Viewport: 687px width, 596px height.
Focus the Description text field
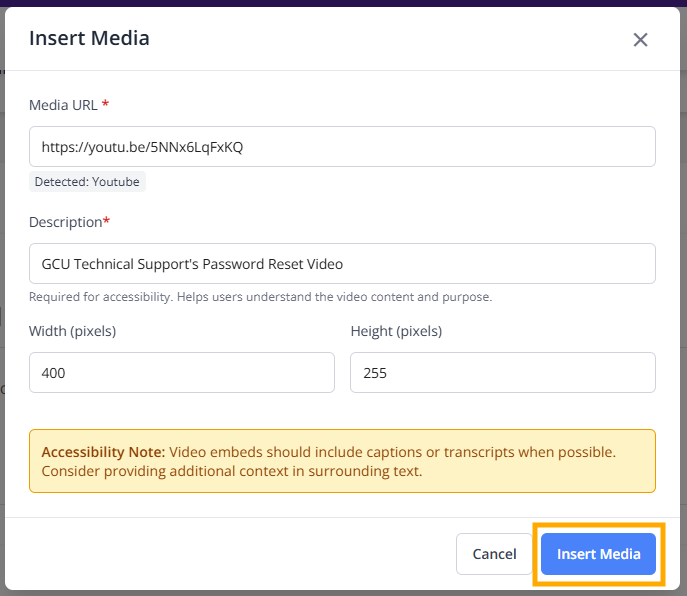[342, 264]
